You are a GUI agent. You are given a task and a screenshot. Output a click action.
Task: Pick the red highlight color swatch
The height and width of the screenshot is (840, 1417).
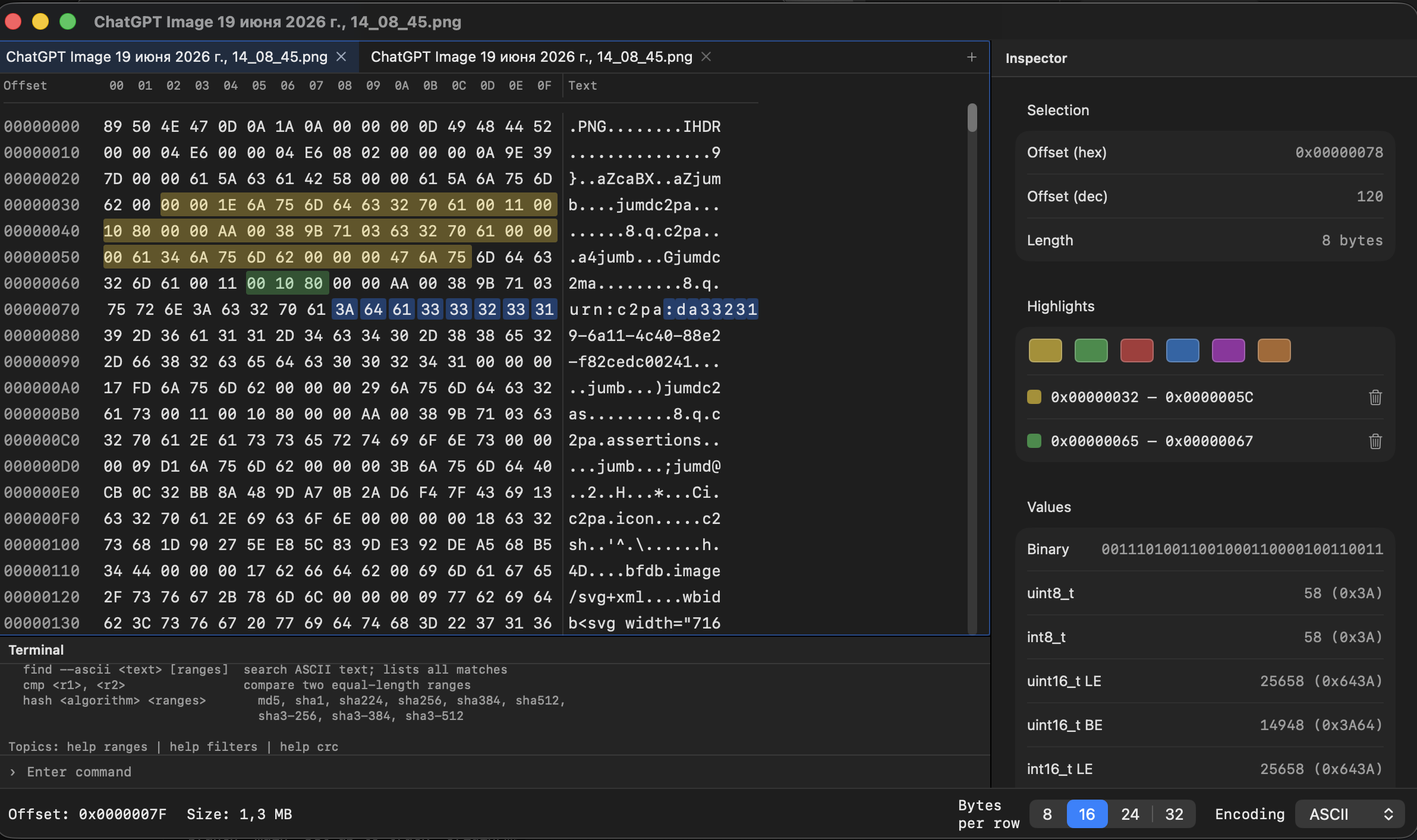(x=1136, y=350)
